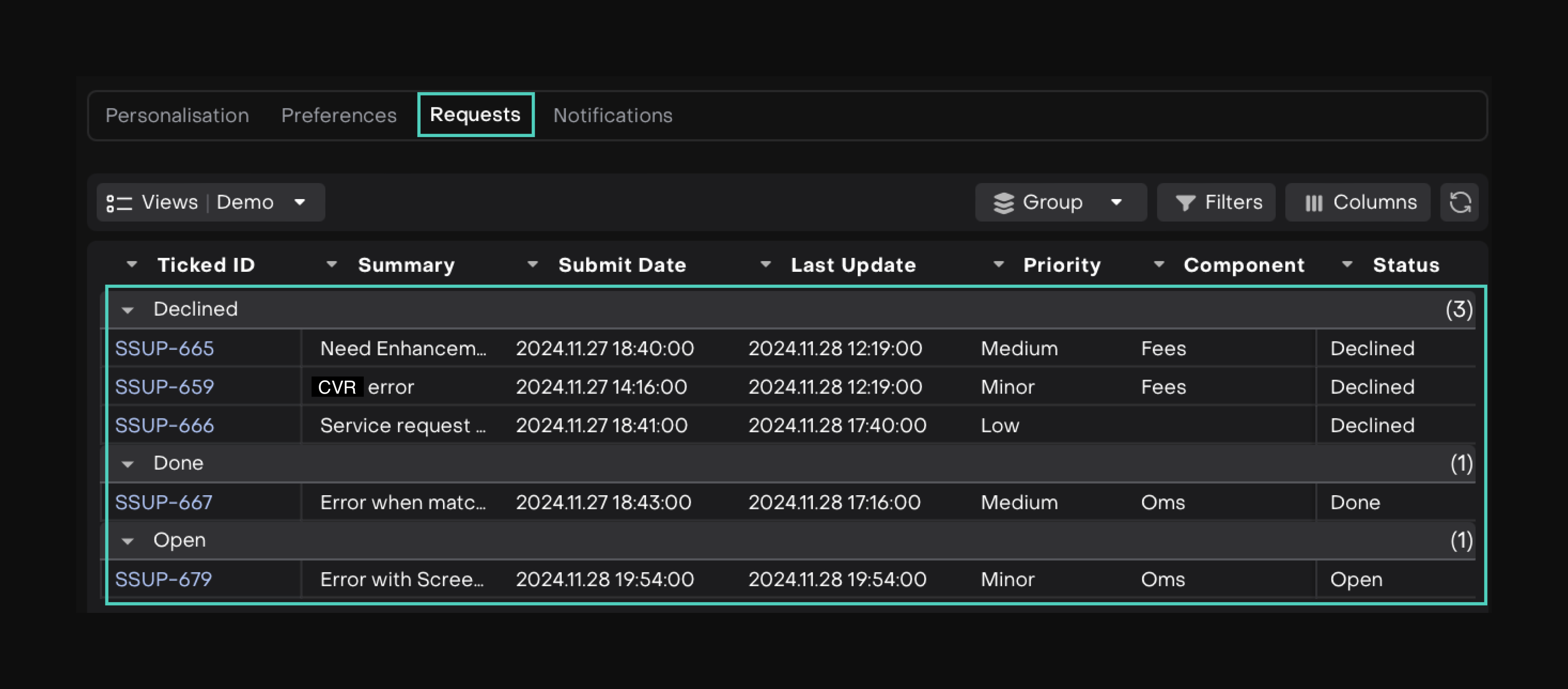Open ticket link SSUP-665
The height and width of the screenshot is (689, 1568).
click(164, 349)
